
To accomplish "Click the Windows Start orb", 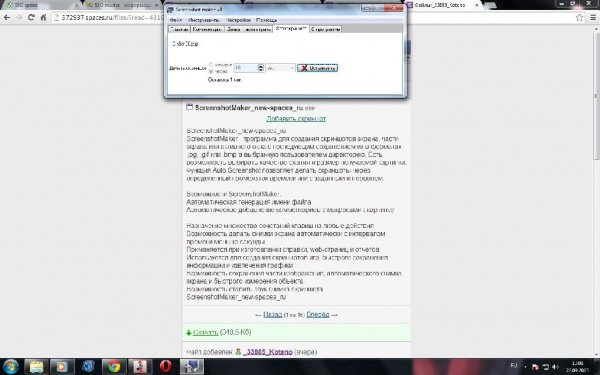I will click(11, 366).
